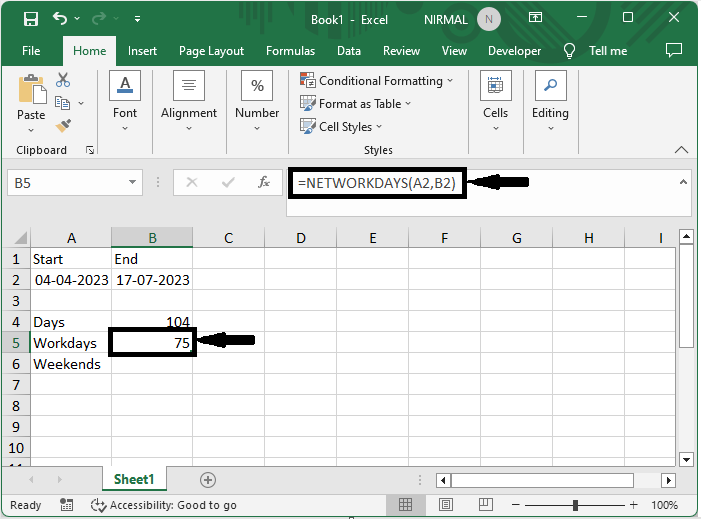Open the NIRMAL account avatar
The height and width of the screenshot is (519, 701).
[x=489, y=19]
